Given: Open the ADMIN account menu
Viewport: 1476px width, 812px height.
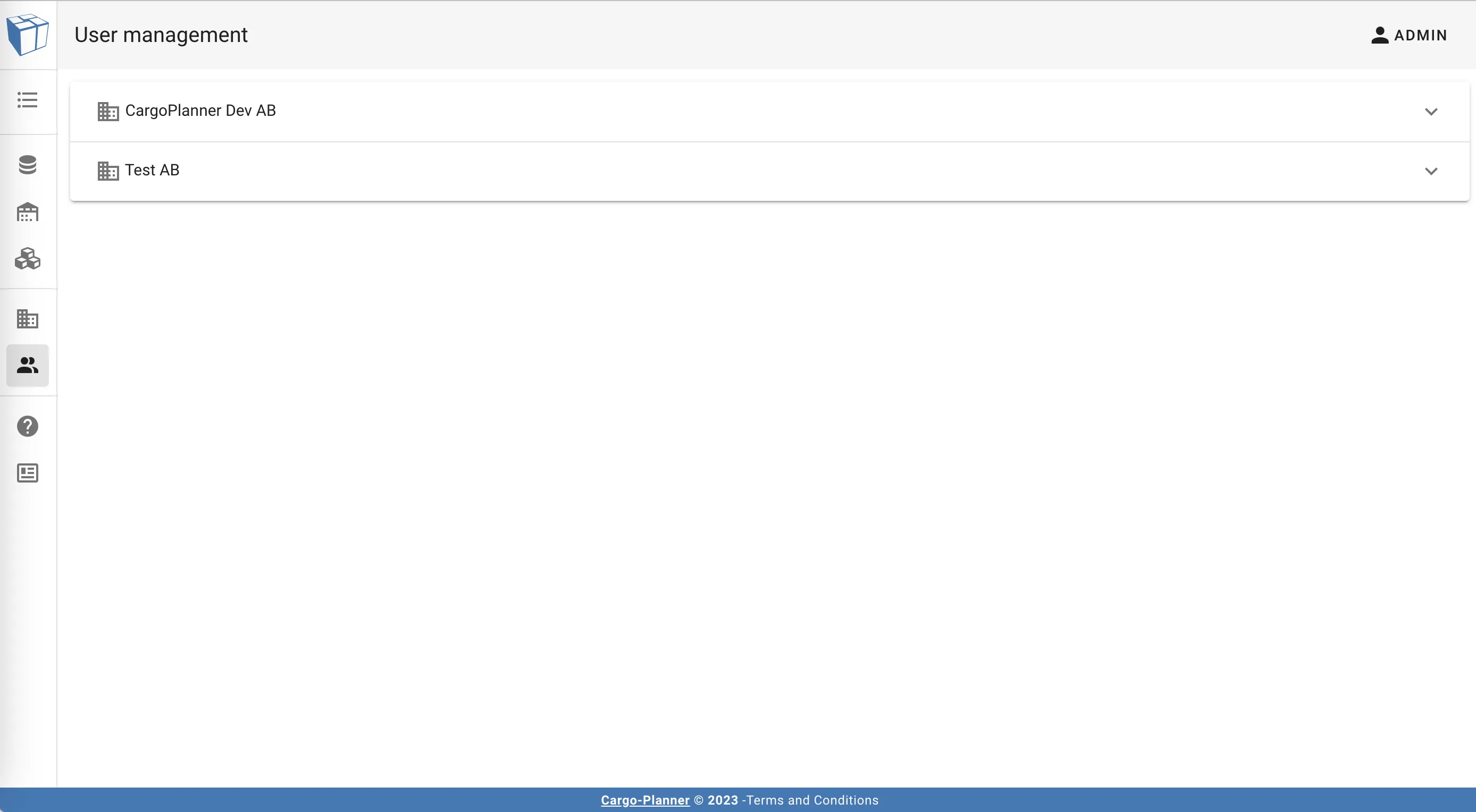Looking at the screenshot, I should pos(1420,36).
